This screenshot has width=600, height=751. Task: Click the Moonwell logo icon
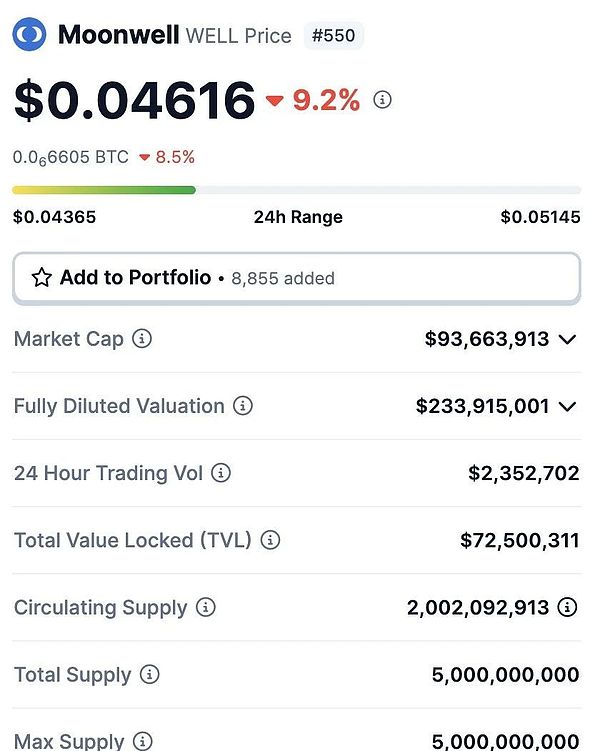click(x=29, y=35)
